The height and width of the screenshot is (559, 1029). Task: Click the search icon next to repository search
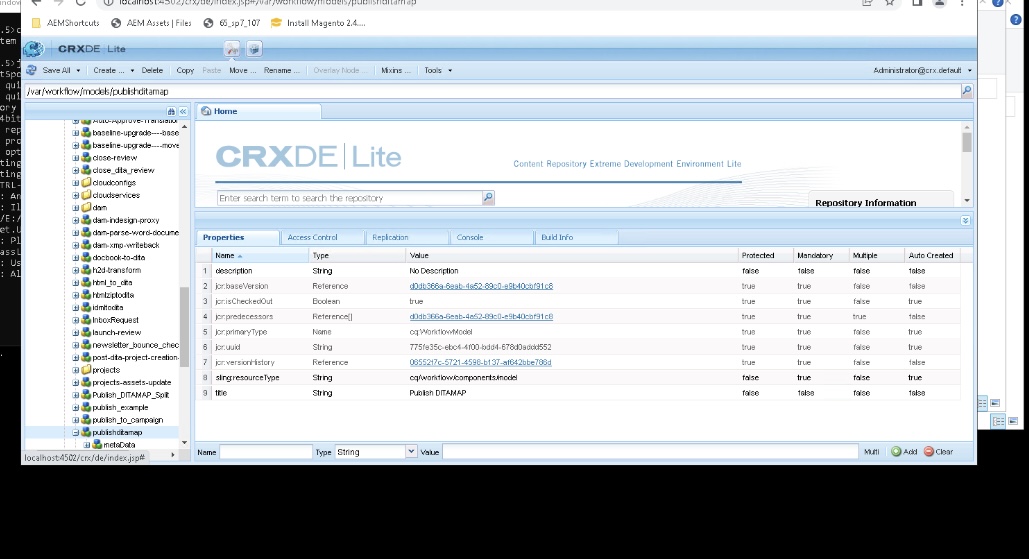tap(488, 198)
